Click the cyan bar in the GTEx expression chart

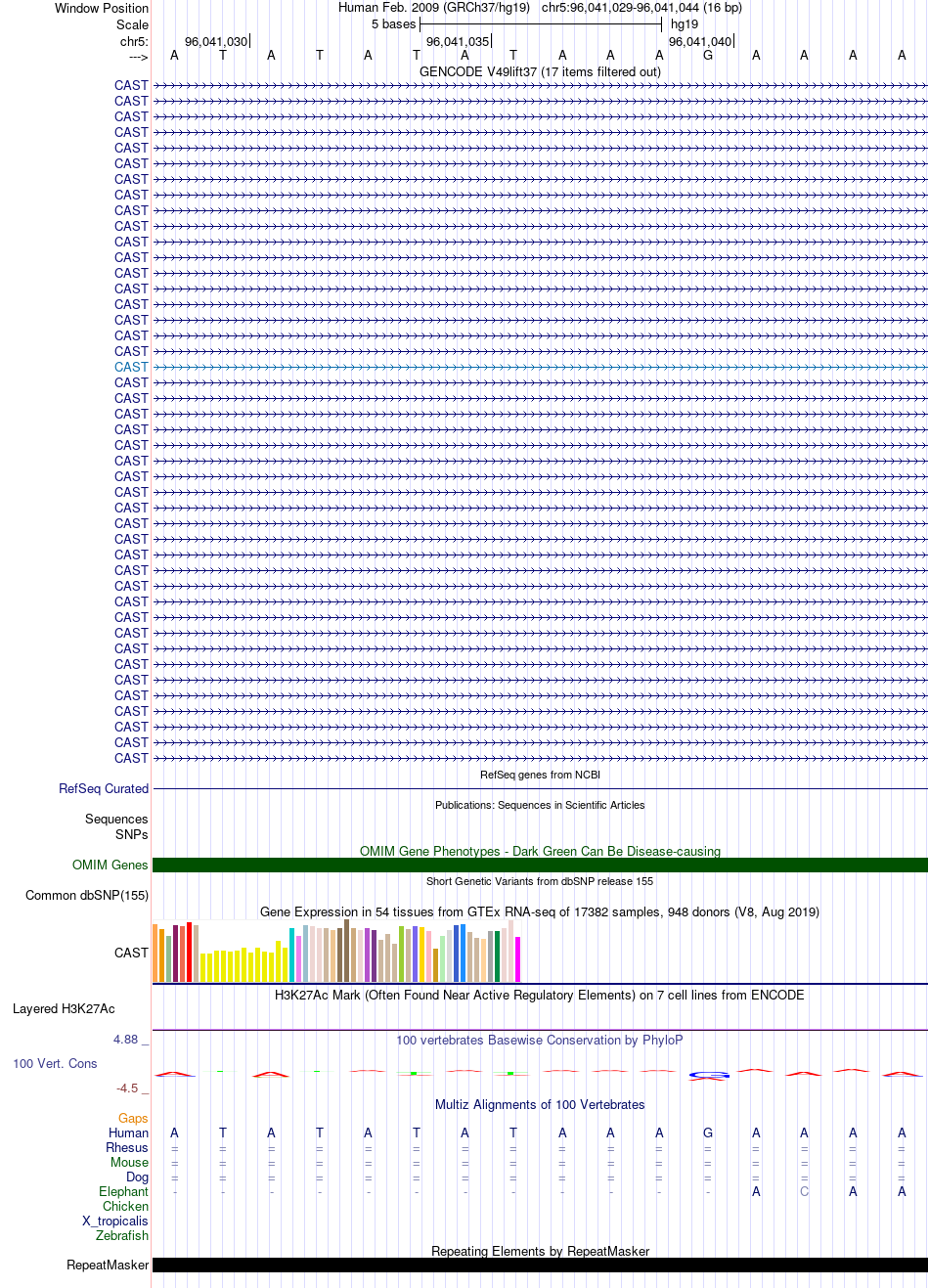pyautogui.click(x=292, y=955)
